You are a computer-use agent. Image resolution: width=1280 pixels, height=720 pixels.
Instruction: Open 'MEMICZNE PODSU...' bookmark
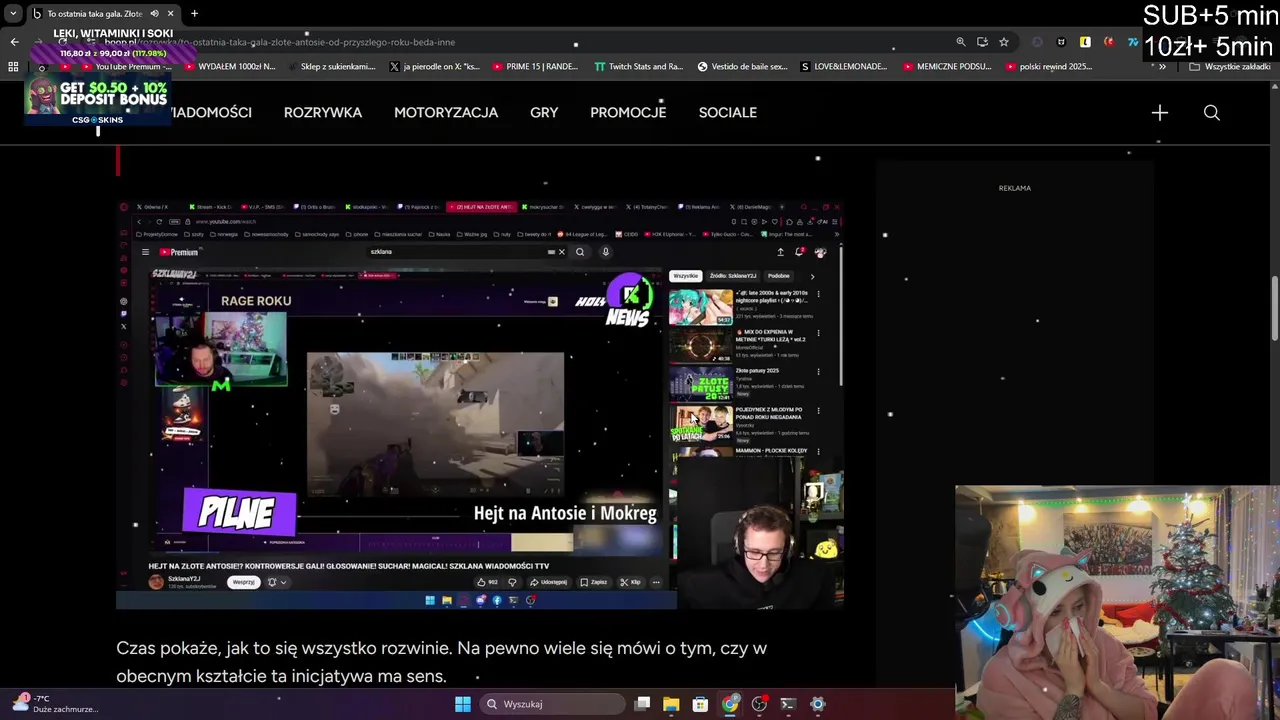947,67
